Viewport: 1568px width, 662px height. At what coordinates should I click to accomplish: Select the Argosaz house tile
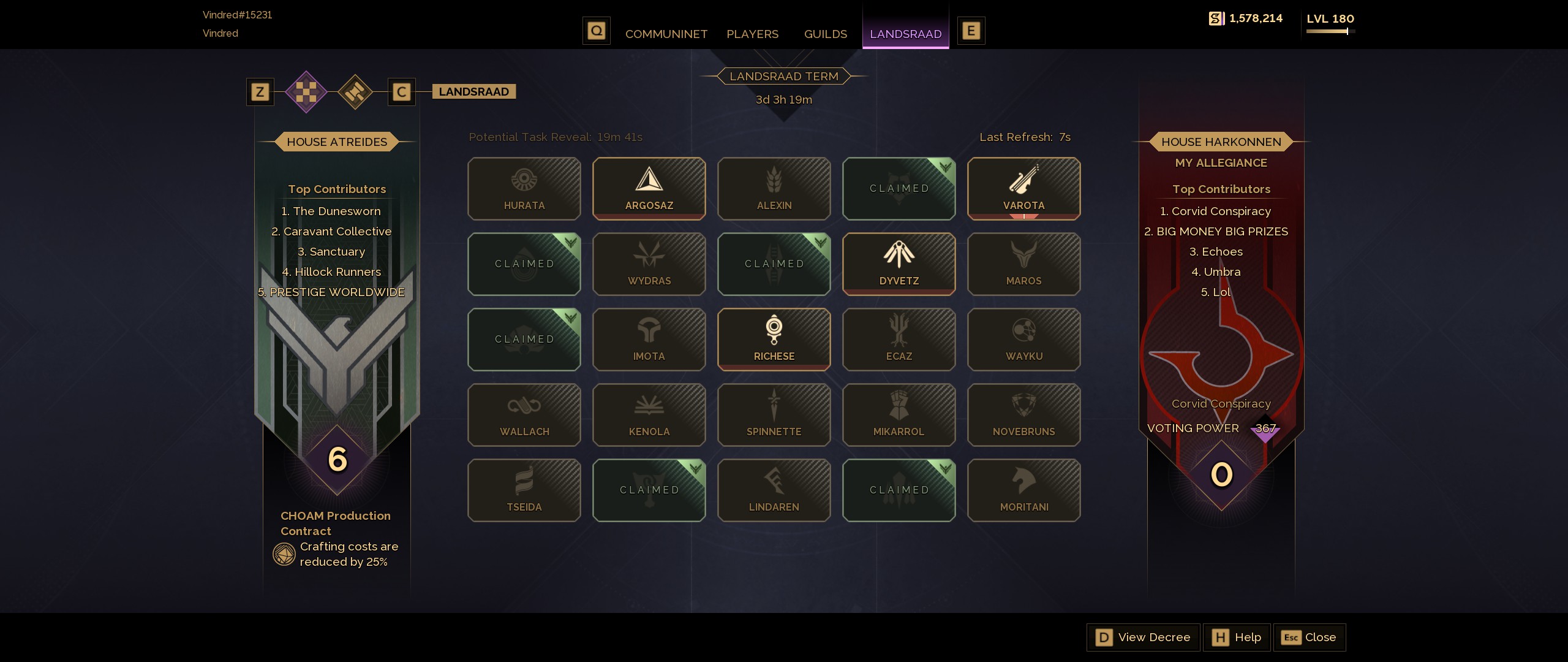649,189
